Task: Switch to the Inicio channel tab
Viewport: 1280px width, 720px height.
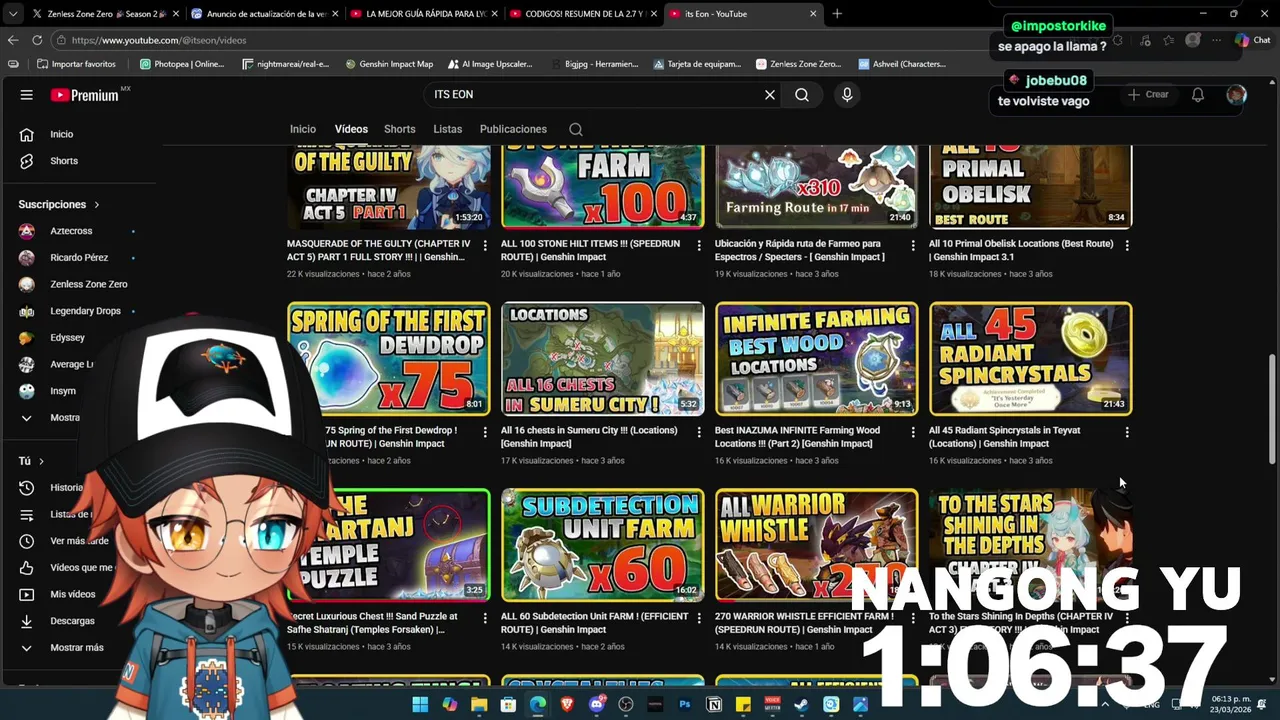Action: [303, 129]
